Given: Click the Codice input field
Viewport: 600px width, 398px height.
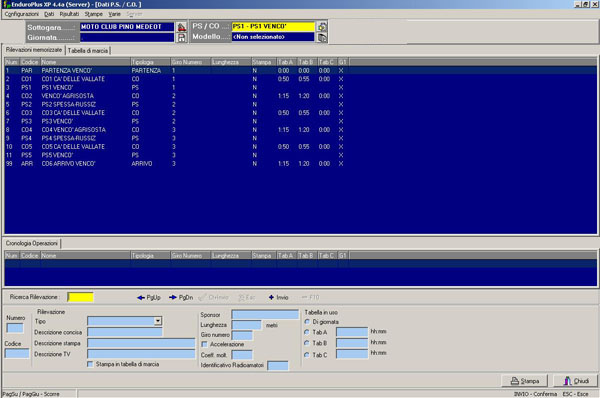Looking at the screenshot, I should tap(17, 353).
